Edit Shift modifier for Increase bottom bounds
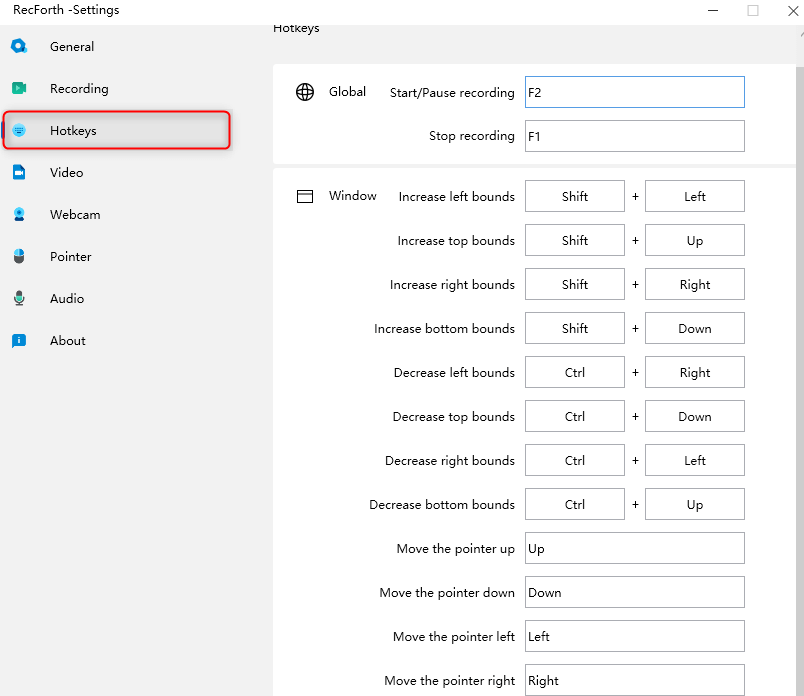The width and height of the screenshot is (804, 696). pyautogui.click(x=575, y=328)
